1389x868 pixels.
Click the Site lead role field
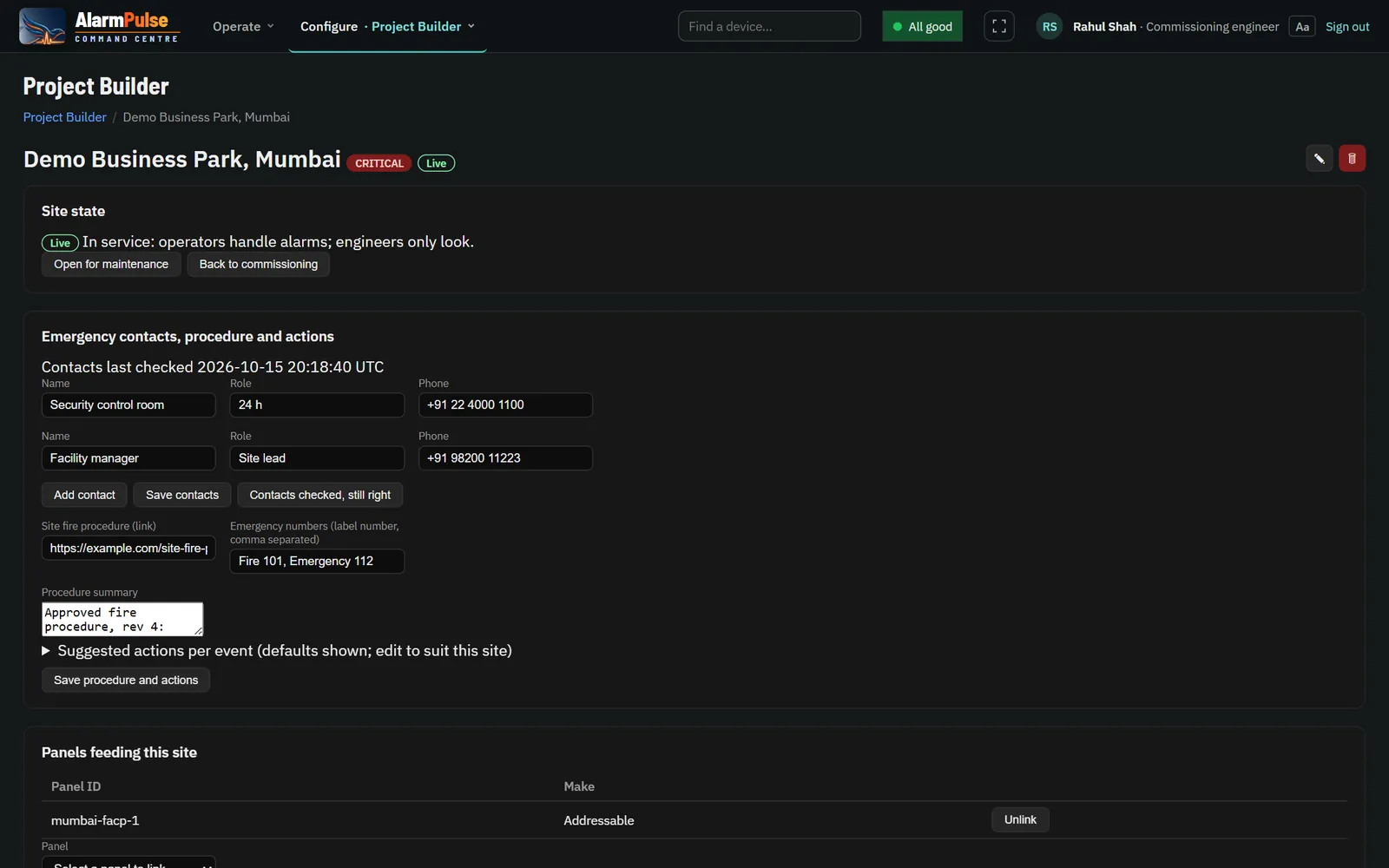click(x=317, y=457)
